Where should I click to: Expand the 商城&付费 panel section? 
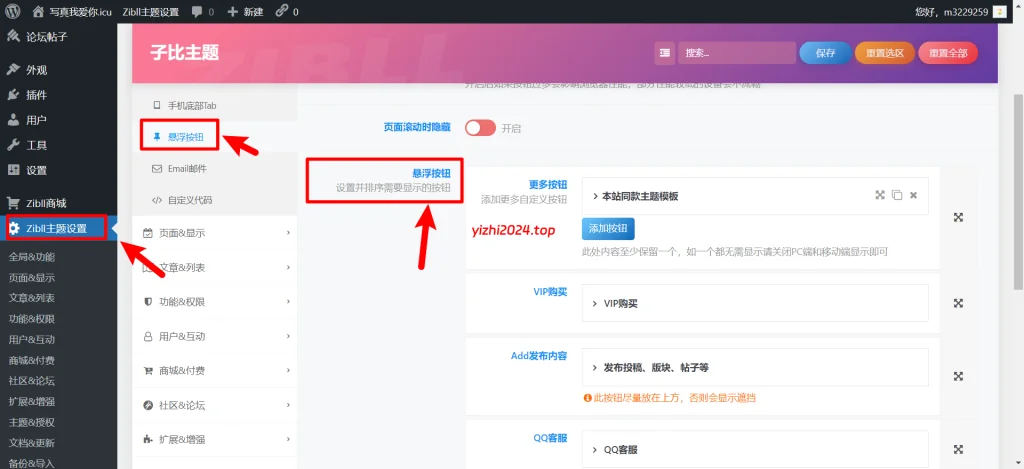pos(214,371)
